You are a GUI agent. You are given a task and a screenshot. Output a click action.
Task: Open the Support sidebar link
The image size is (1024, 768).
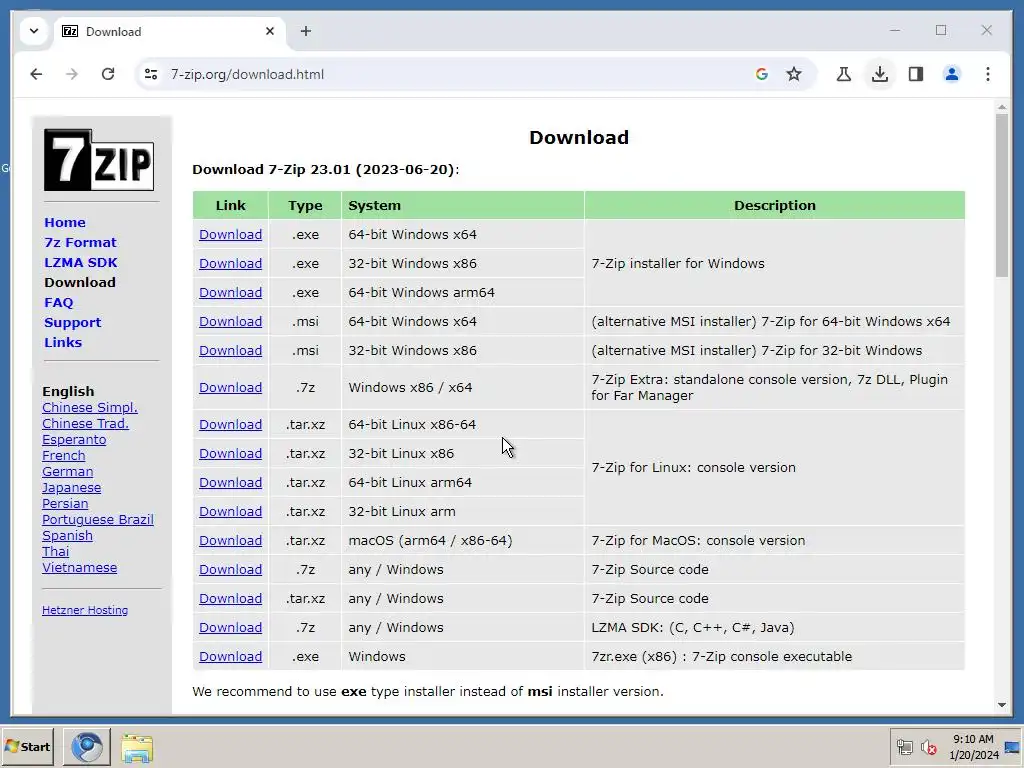(x=72, y=323)
